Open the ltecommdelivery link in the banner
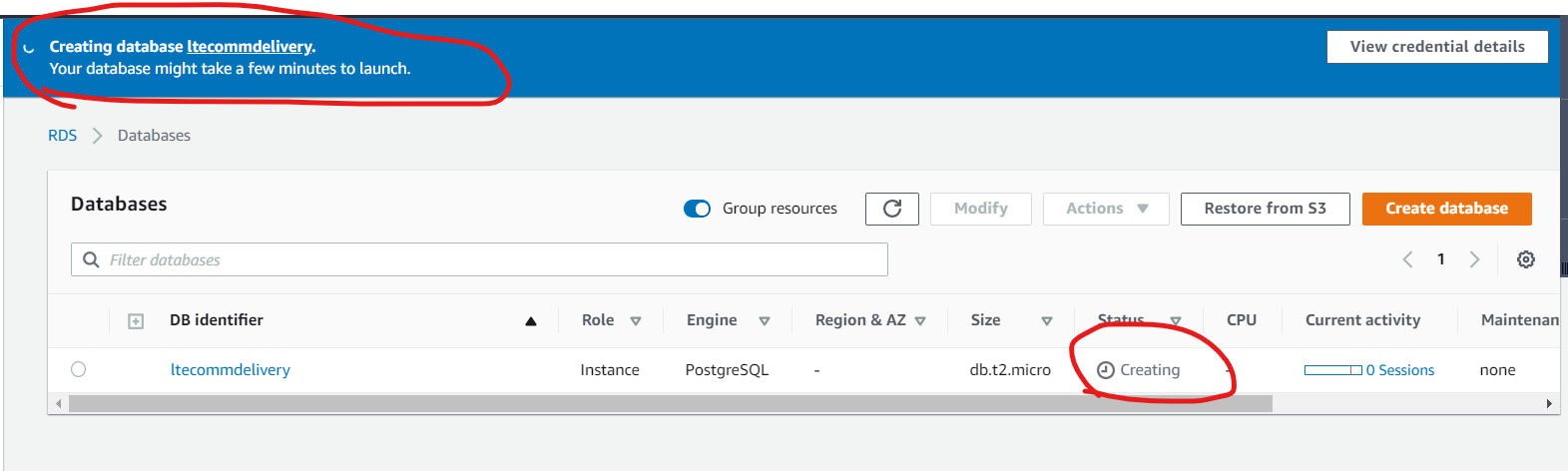Viewport: 1568px width, 471px height. pos(250,47)
